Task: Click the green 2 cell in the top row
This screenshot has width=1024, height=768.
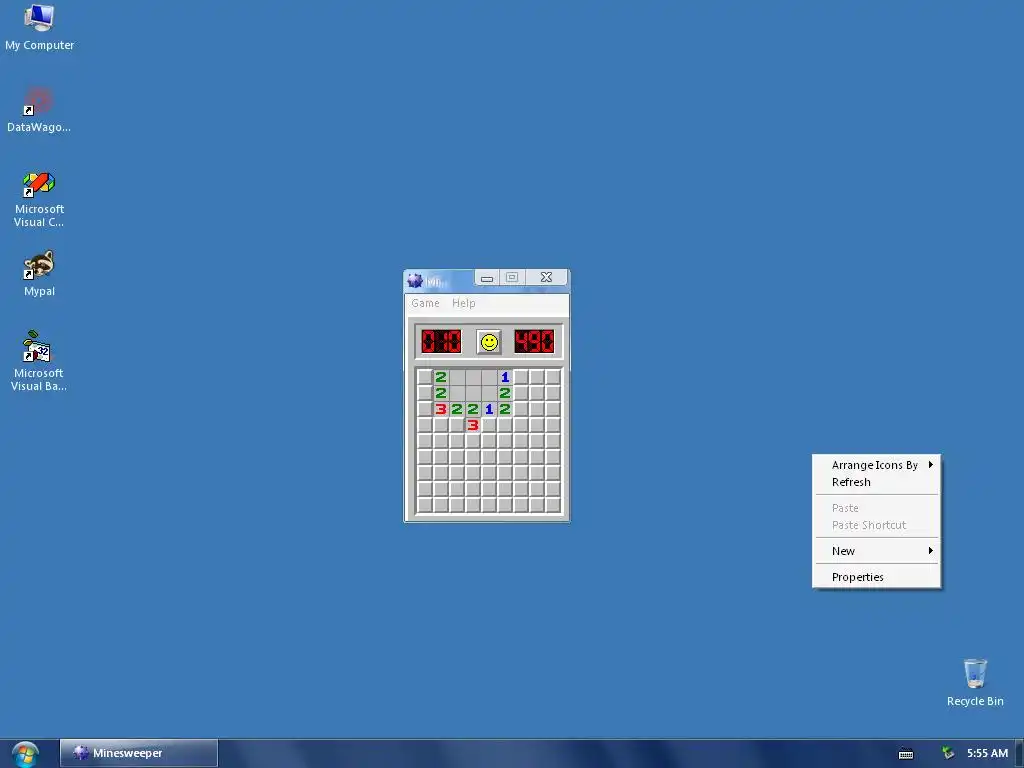Action: pyautogui.click(x=441, y=377)
